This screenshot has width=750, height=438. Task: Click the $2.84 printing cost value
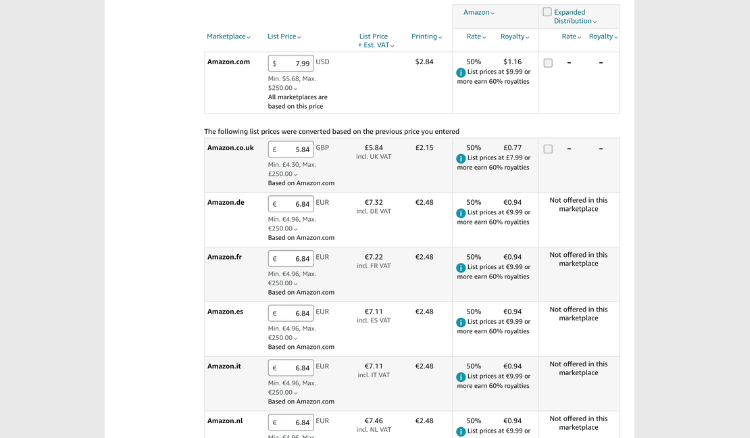[x=424, y=62]
